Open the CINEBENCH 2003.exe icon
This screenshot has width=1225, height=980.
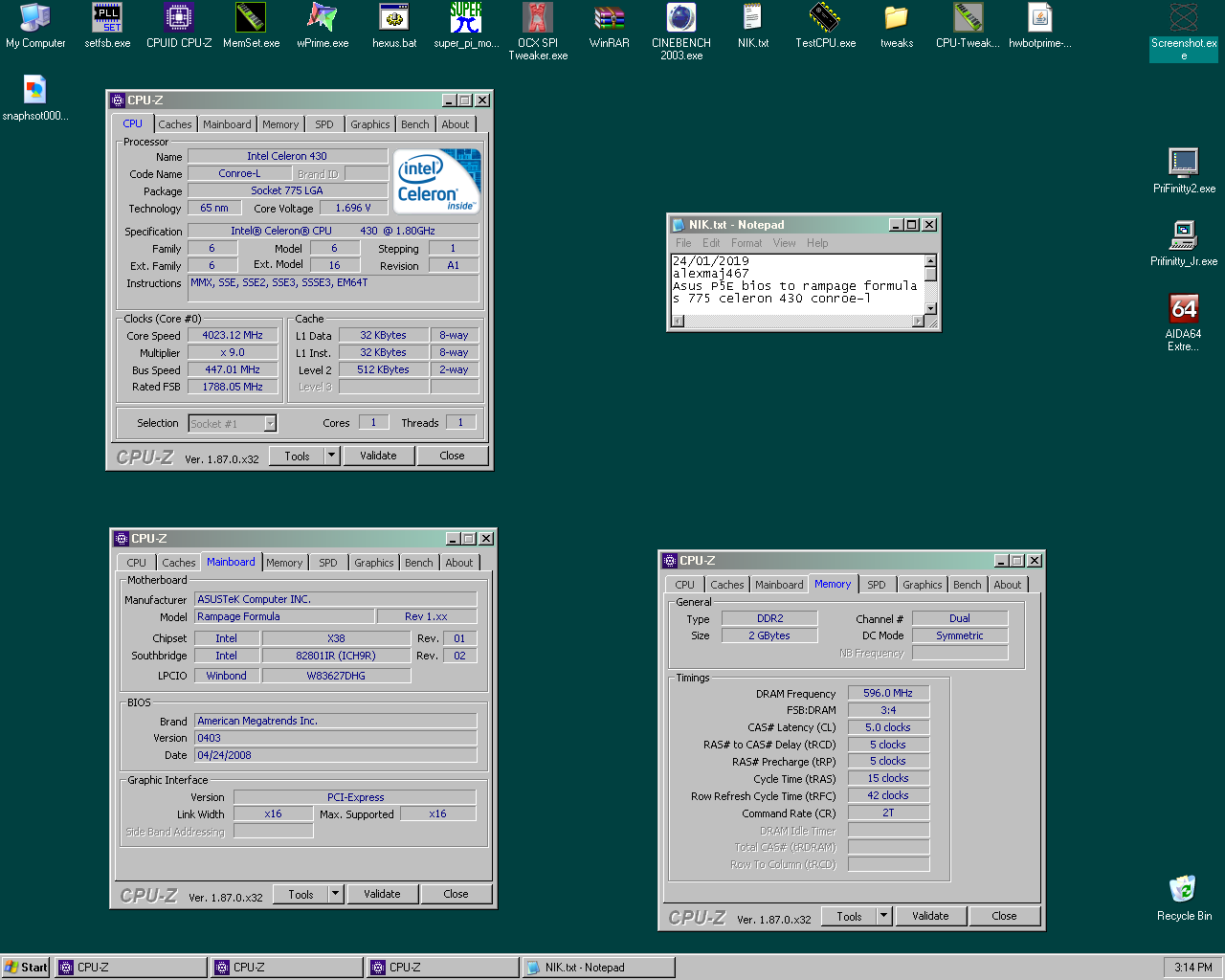pyautogui.click(x=681, y=32)
